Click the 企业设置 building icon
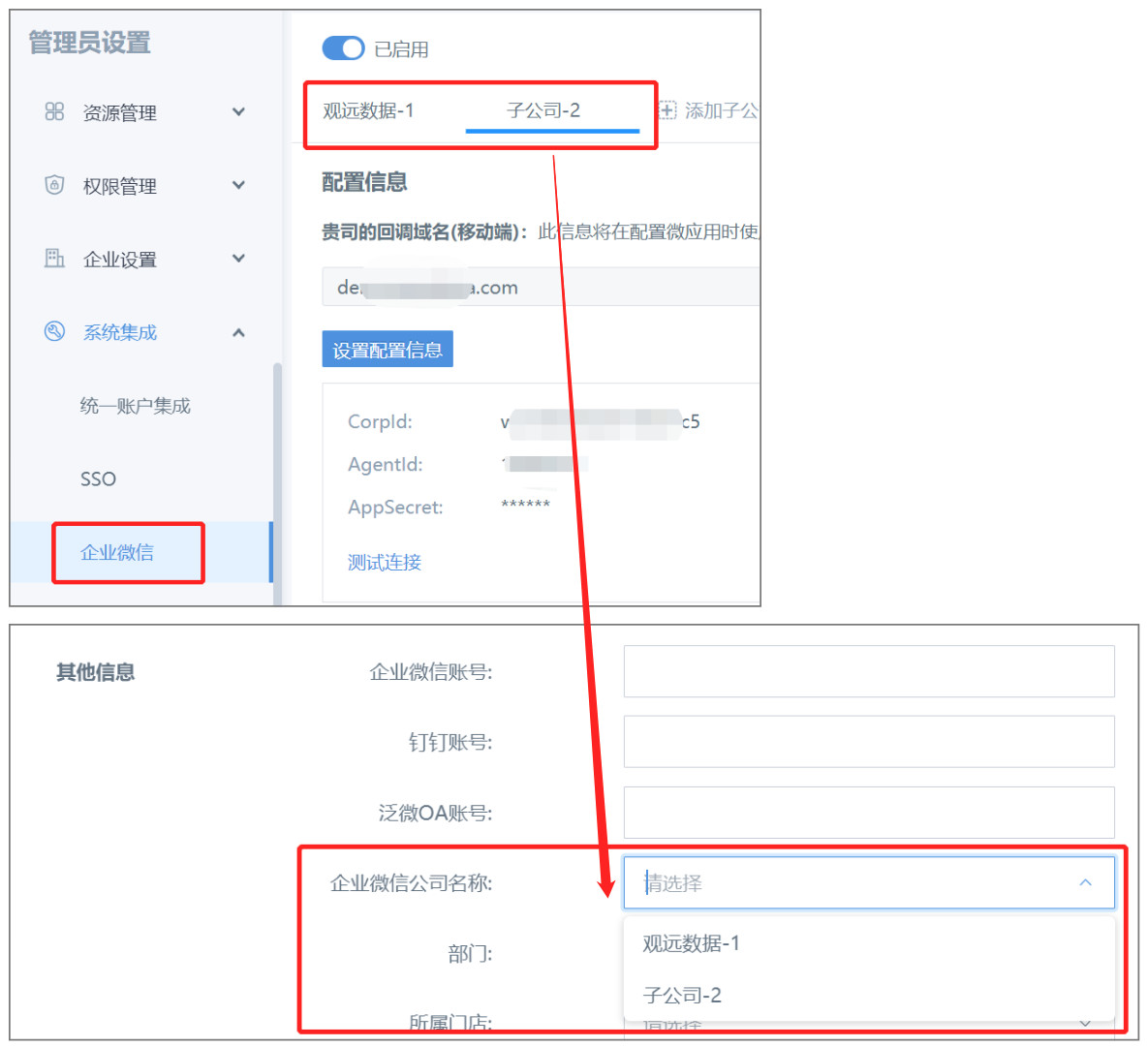This screenshot has width=1148, height=1047. [54, 258]
